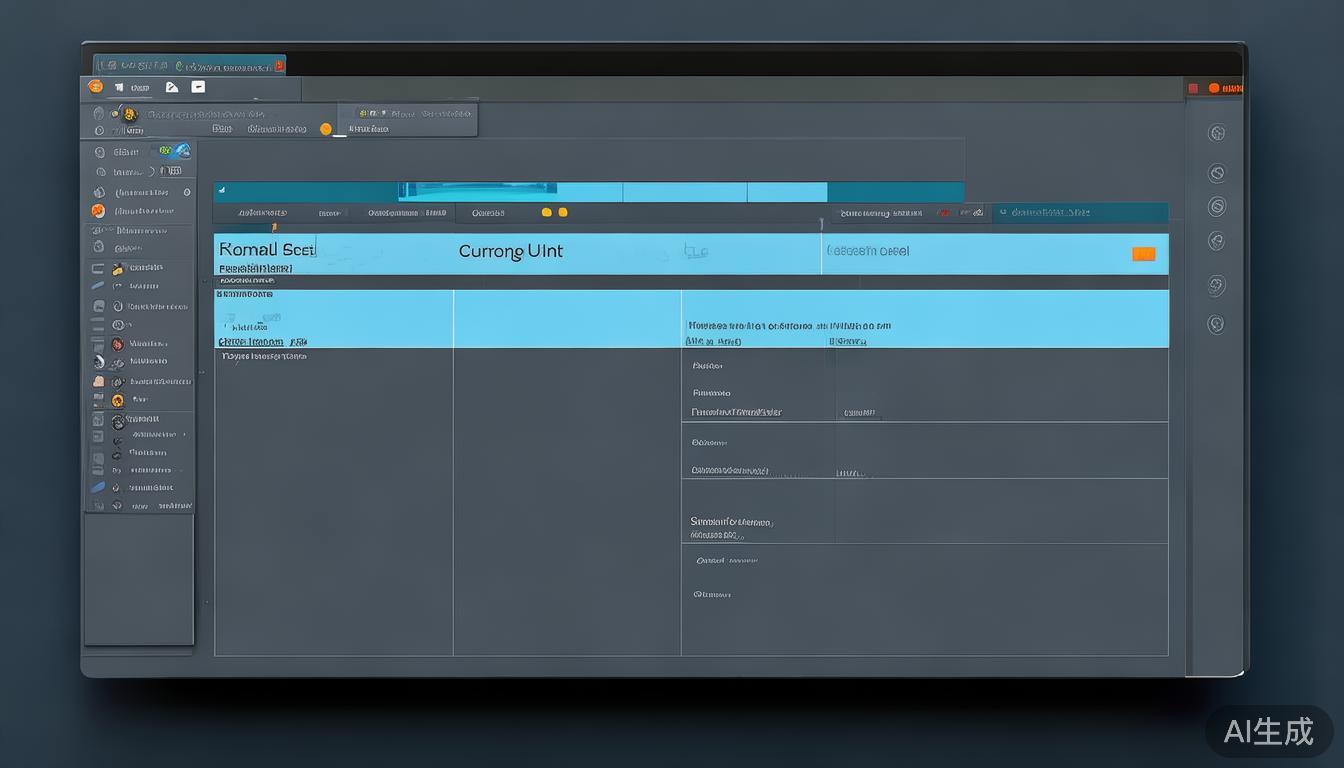Open the teal dropdown field above the orange button
This screenshot has width=1344, height=768.
click(1080, 212)
